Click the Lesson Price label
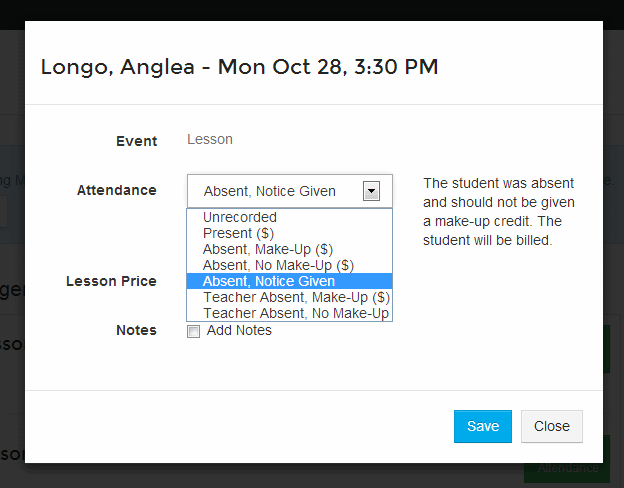This screenshot has width=624, height=488. click(x=111, y=281)
